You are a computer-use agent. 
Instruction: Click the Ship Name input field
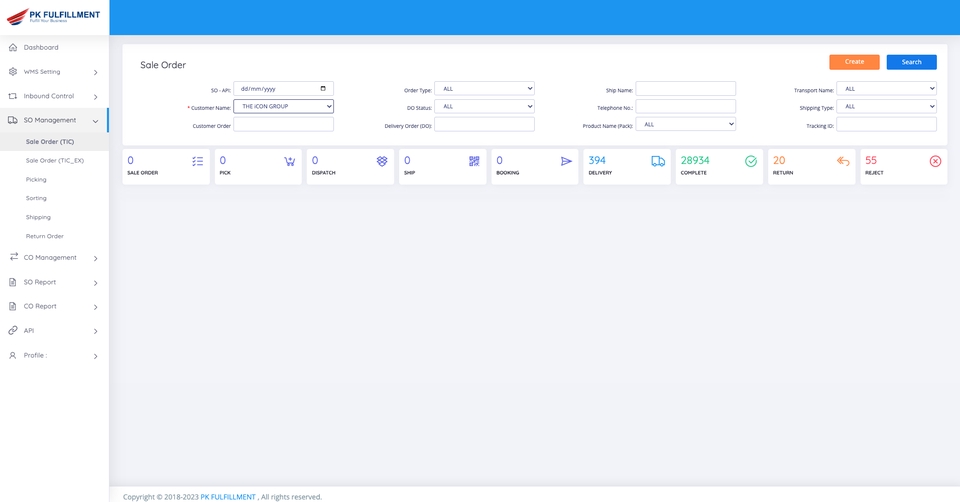tap(686, 89)
